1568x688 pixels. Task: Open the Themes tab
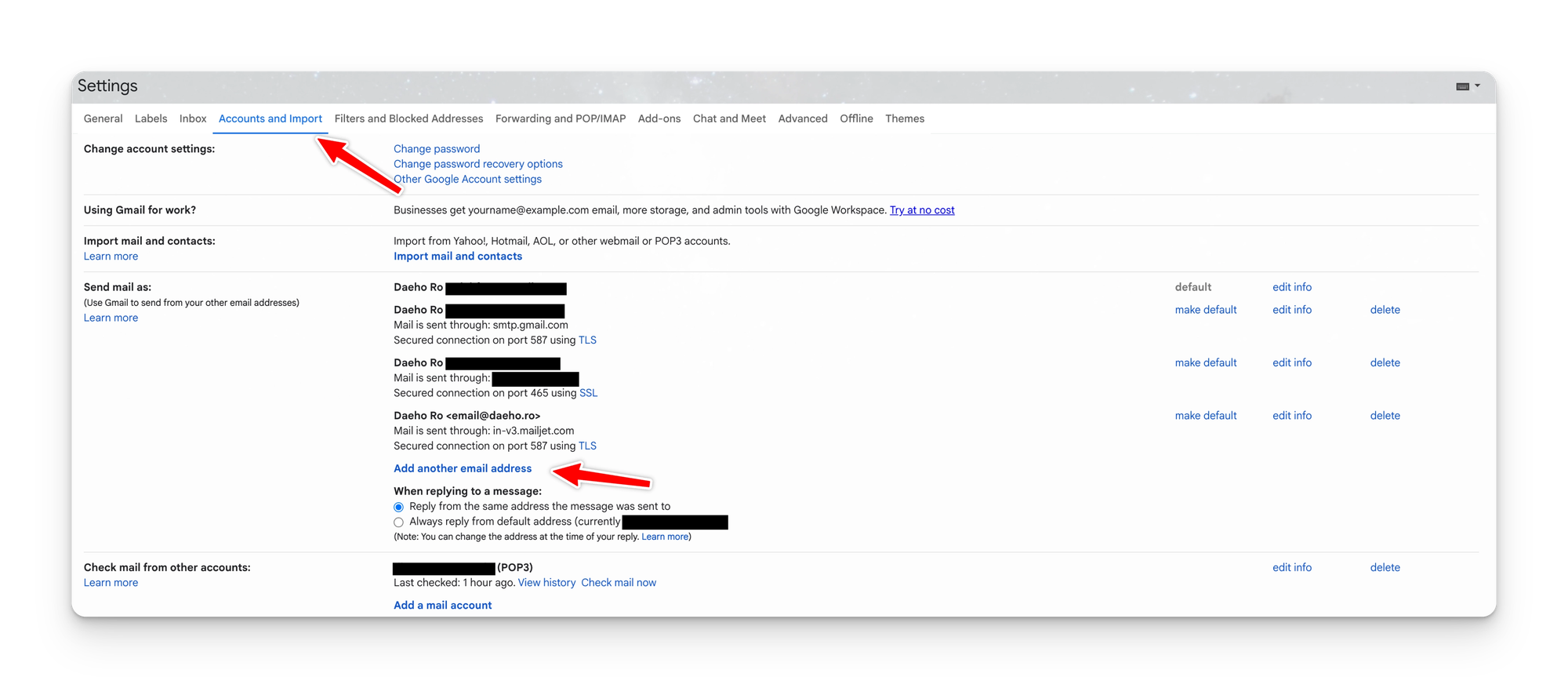click(x=904, y=118)
